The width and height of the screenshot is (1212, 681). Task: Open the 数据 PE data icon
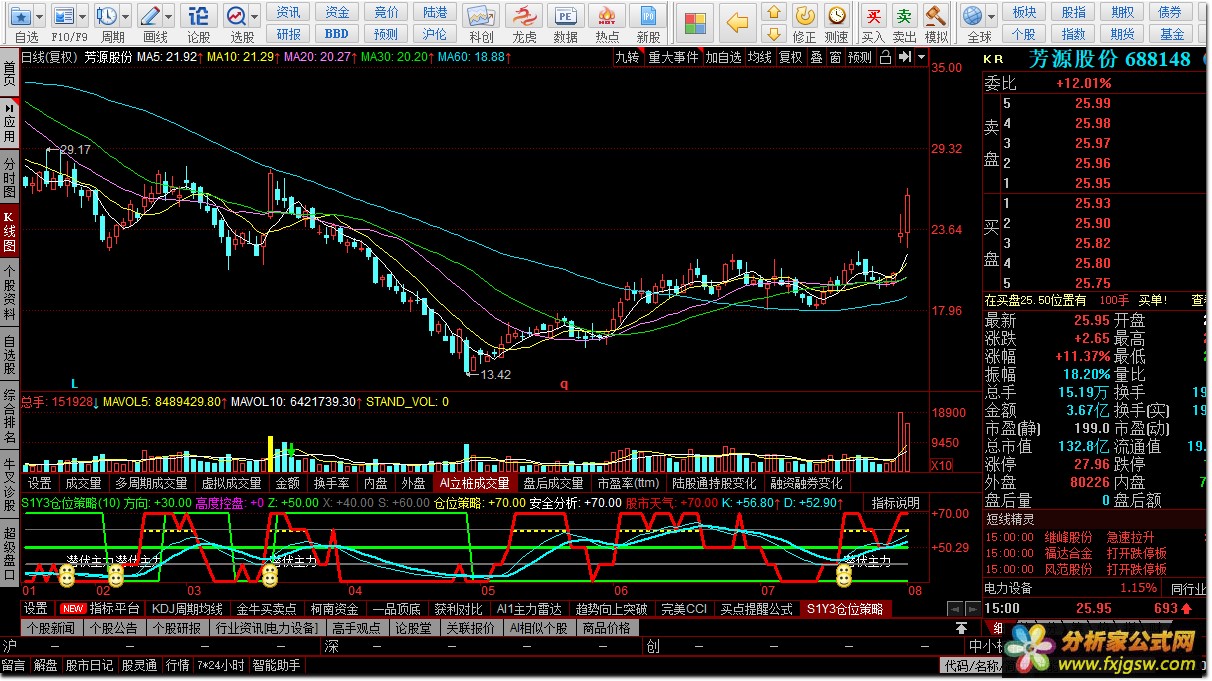pos(566,17)
